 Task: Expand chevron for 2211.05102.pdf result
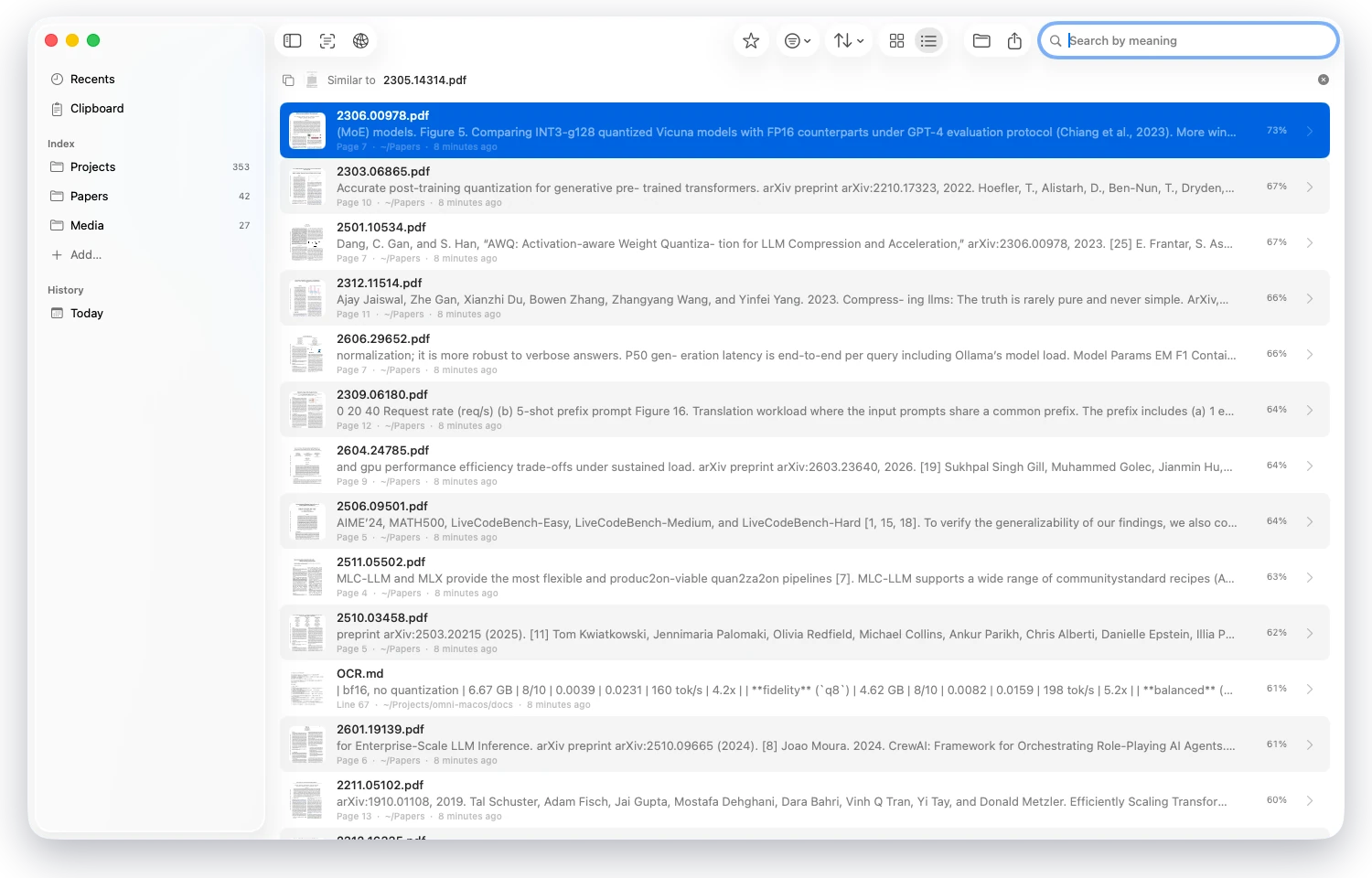point(1310,800)
